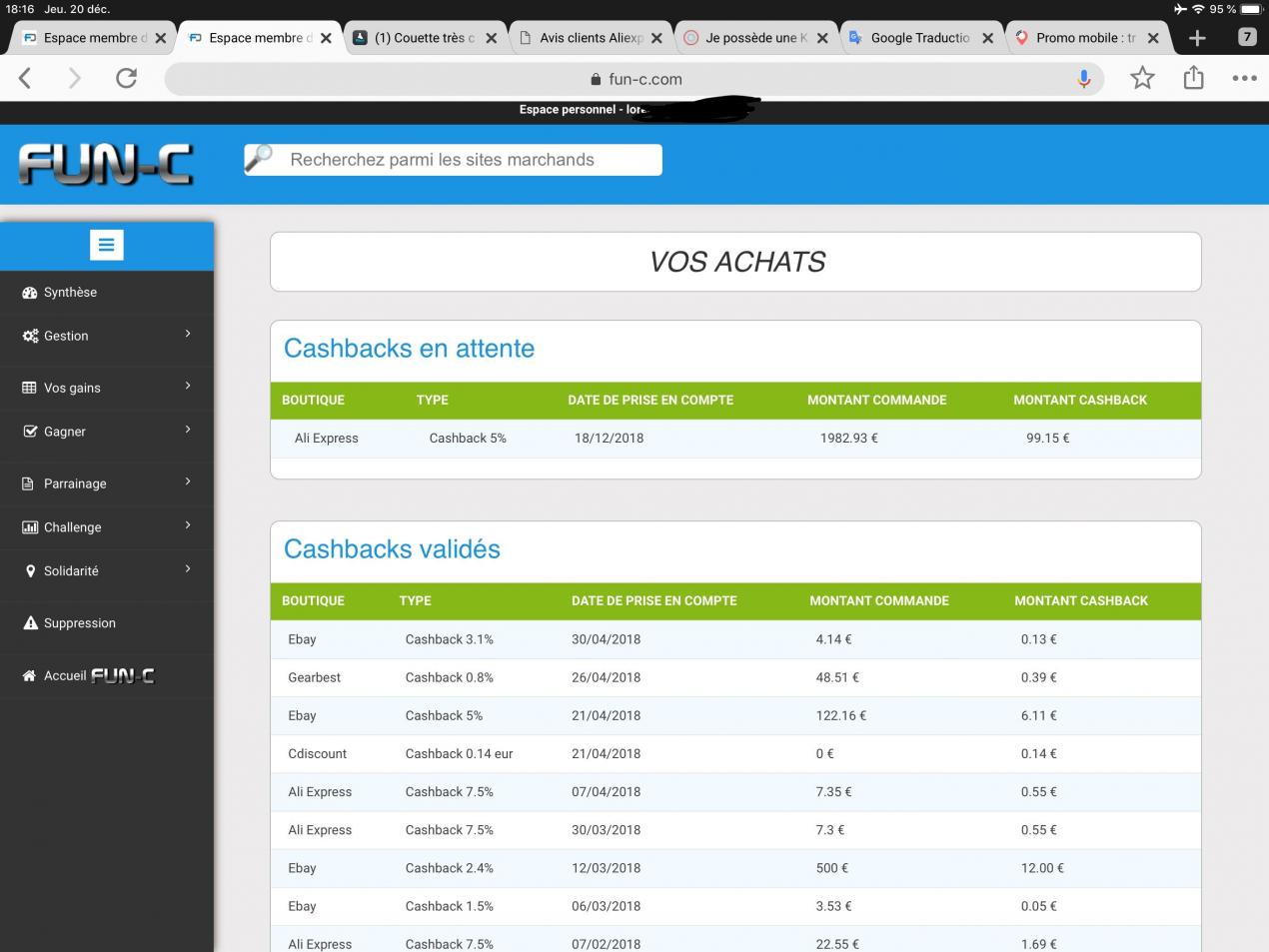This screenshot has height=952, width=1269.
Task: Close the Couette très tab
Action: click(491, 38)
